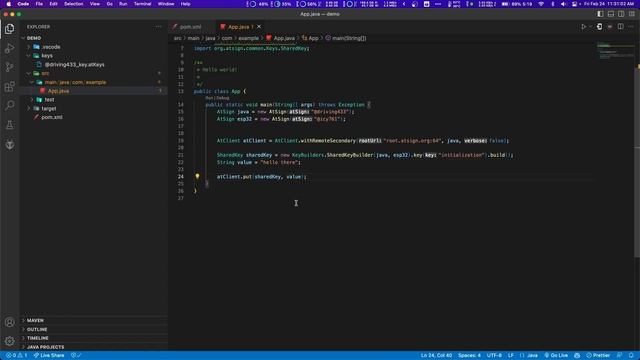This screenshot has height=360, width=640.
Task: Click the white hexagon editor toolbar icon
Action: (x=600, y=27)
